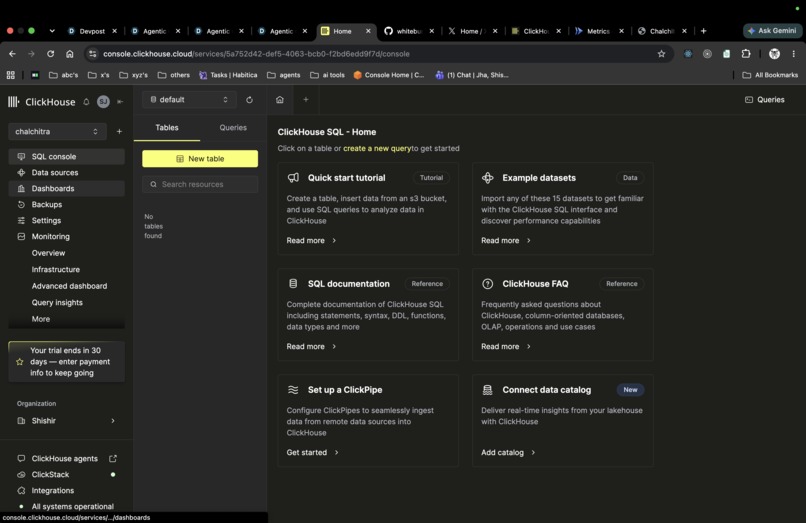Open Dashboards in the sidebar
Image resolution: width=806 pixels, height=523 pixels.
[x=66, y=188]
